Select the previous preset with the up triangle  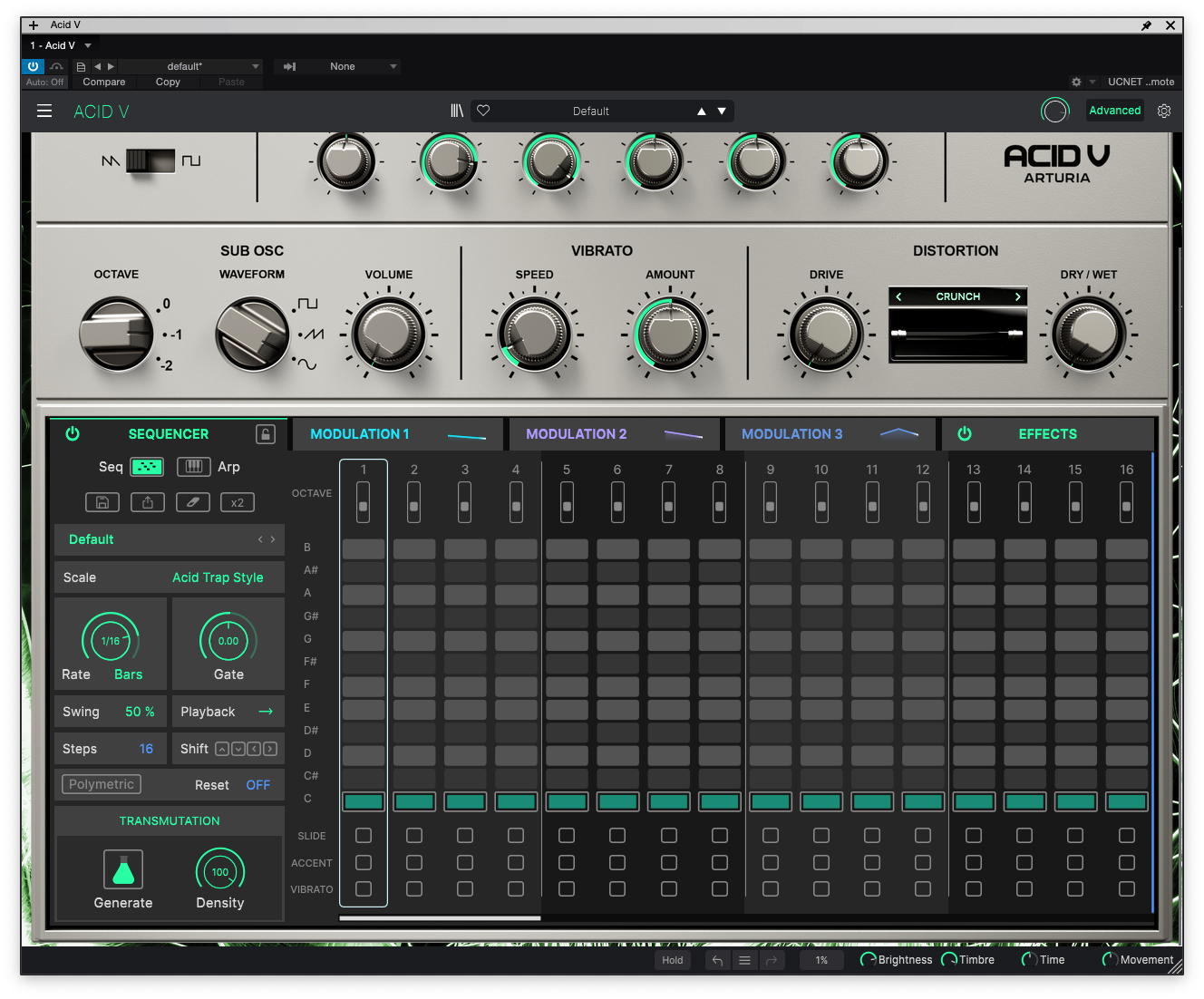click(701, 112)
